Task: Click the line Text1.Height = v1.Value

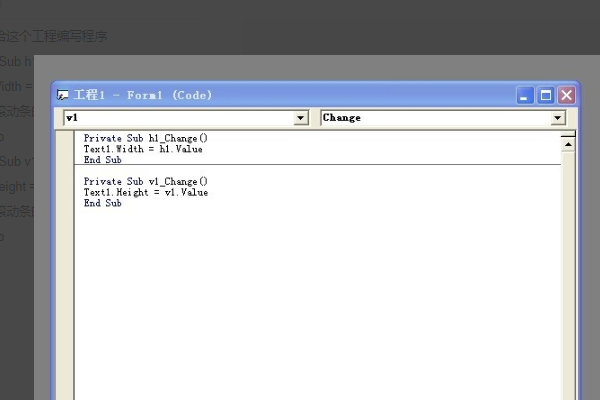Action: pyautogui.click(x=146, y=192)
